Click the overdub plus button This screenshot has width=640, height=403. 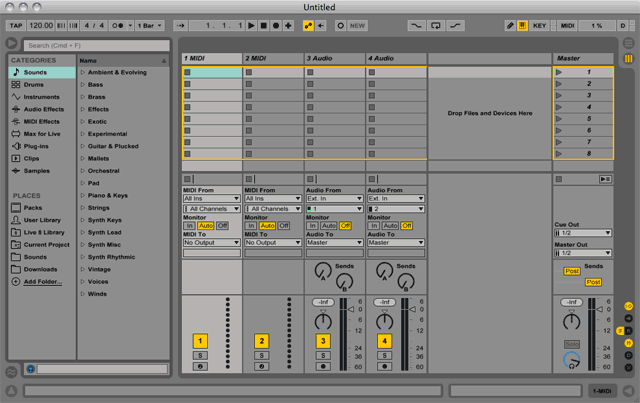tap(288, 26)
